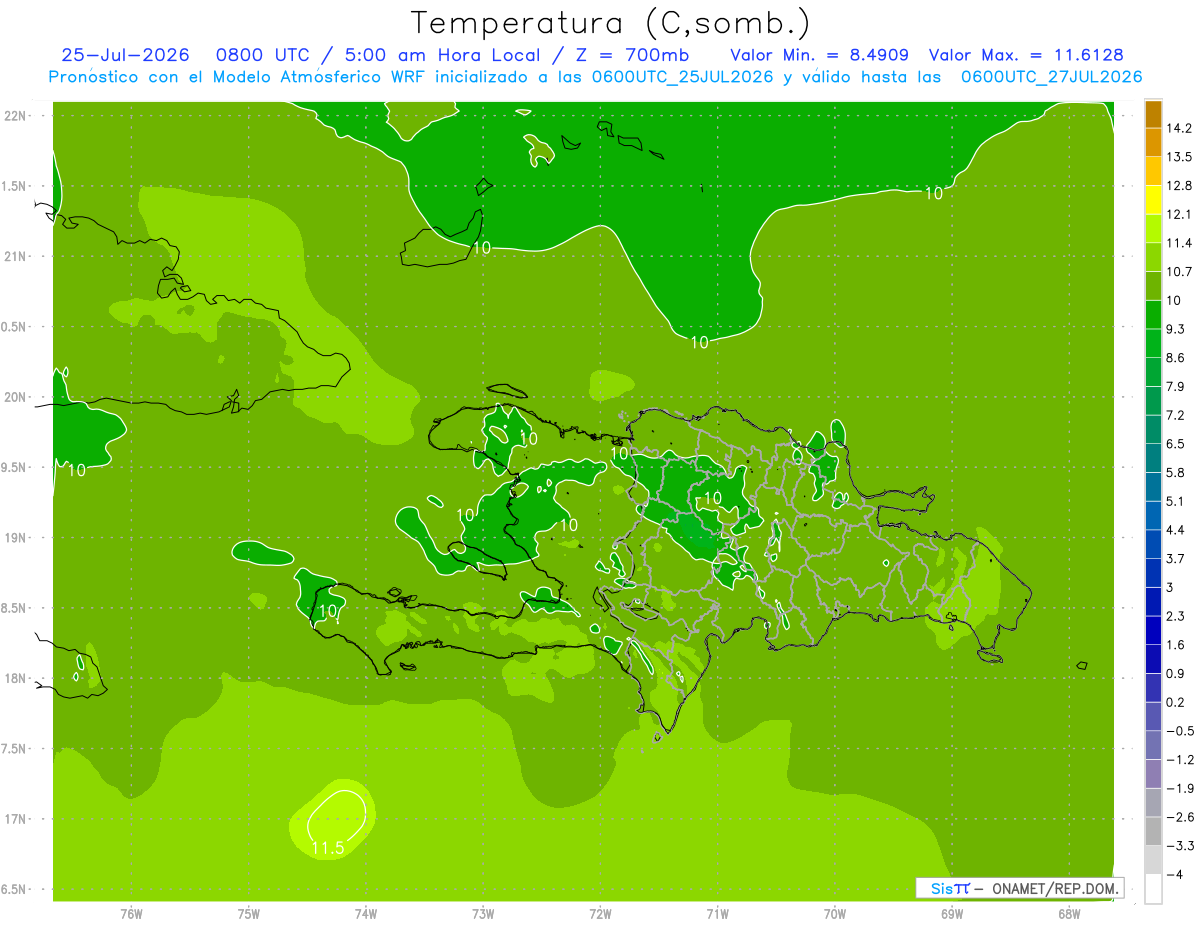
Task: Click the '19N' latitude label
Action: pos(15,538)
